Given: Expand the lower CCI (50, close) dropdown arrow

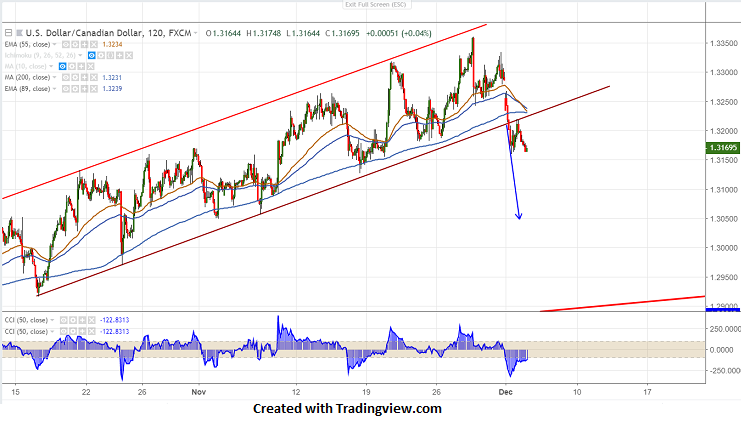Looking at the screenshot, I should pyautogui.click(x=52, y=331).
